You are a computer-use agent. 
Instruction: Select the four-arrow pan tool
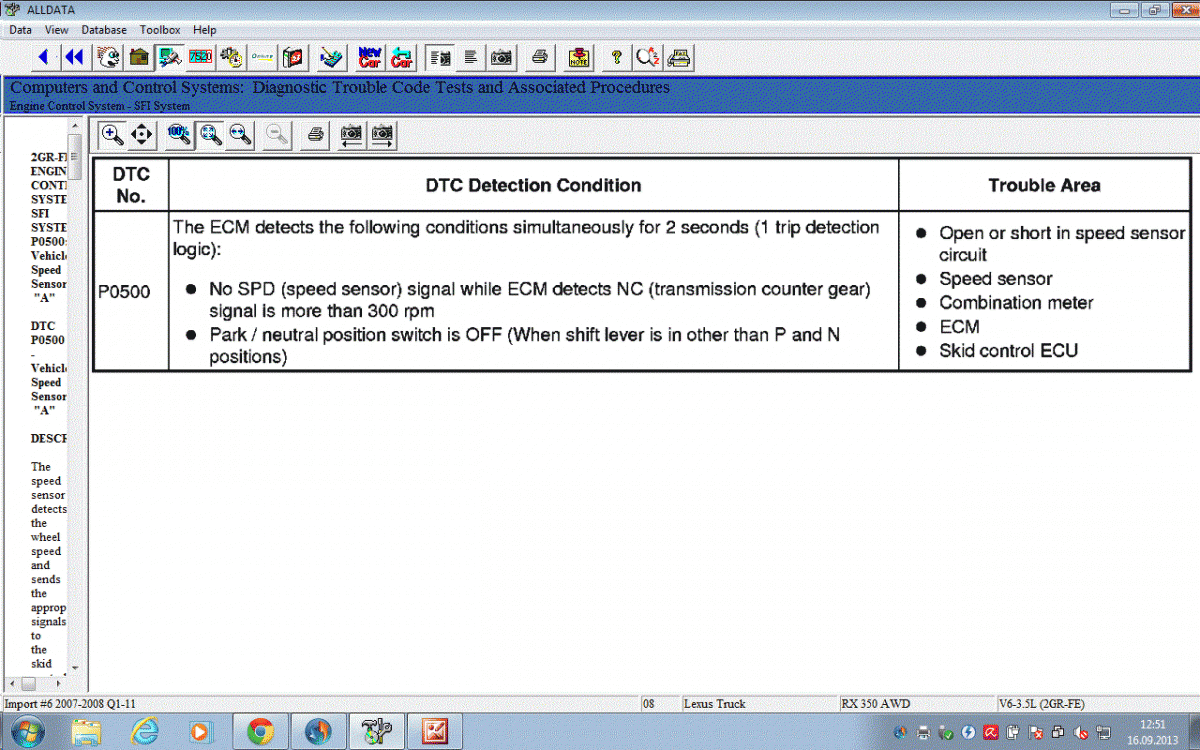(x=141, y=134)
